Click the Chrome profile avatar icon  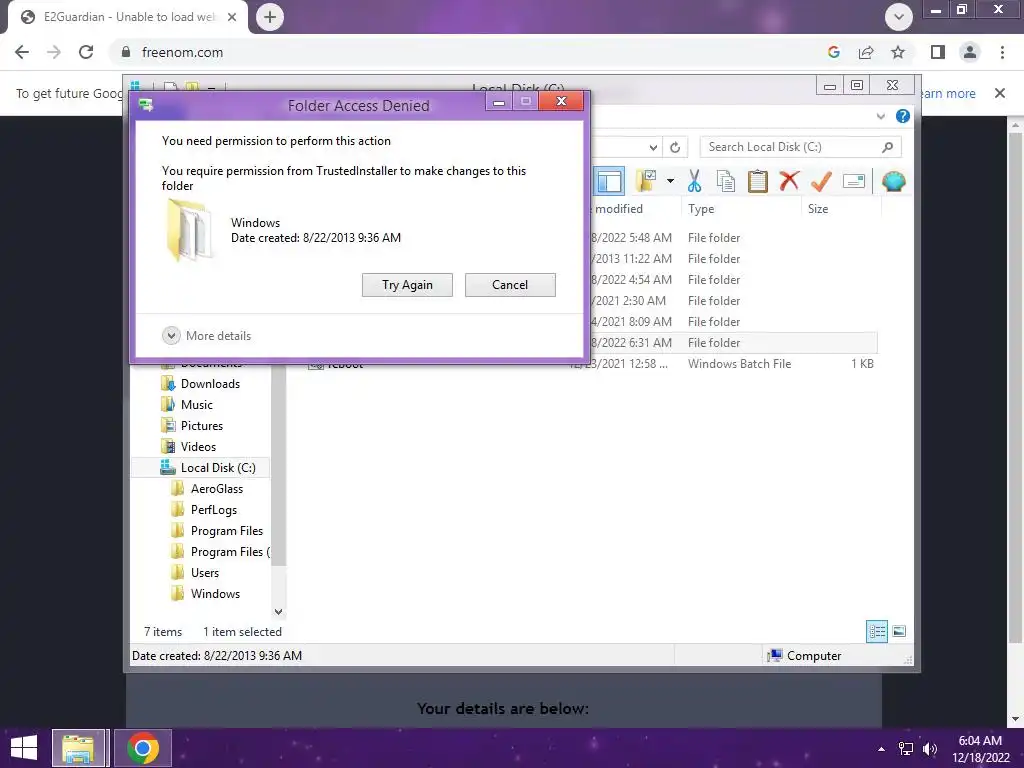(x=970, y=52)
